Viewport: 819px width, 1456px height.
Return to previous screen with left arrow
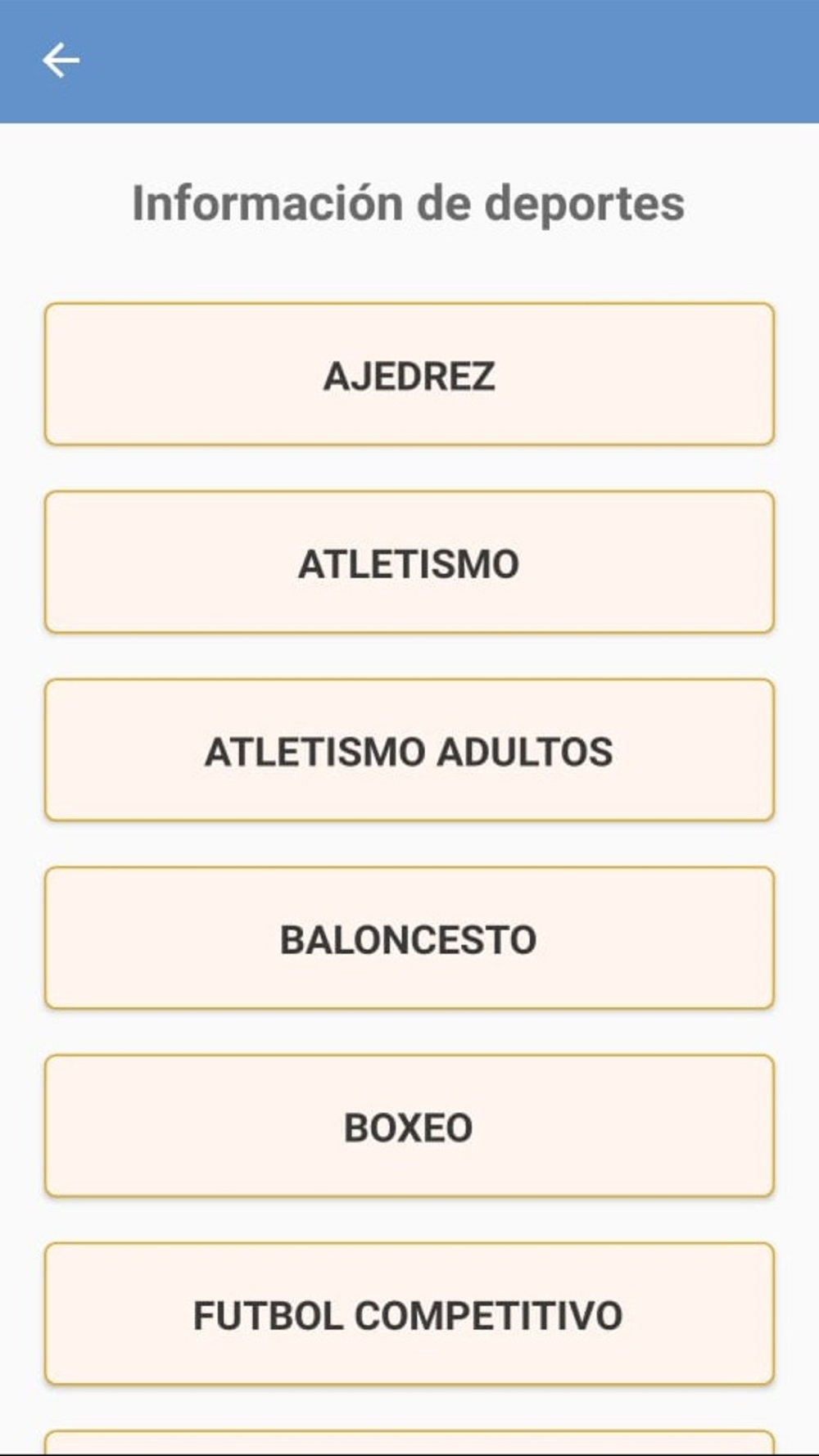[x=61, y=61]
